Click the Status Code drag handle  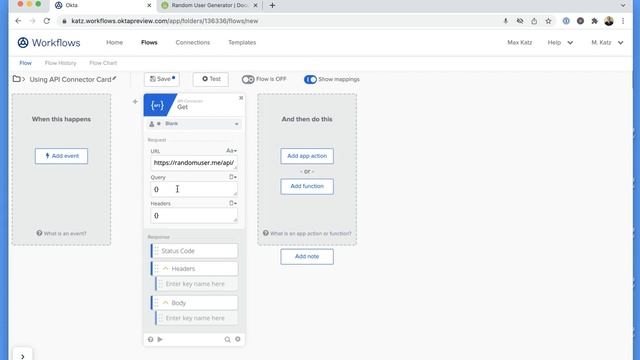coord(157,251)
